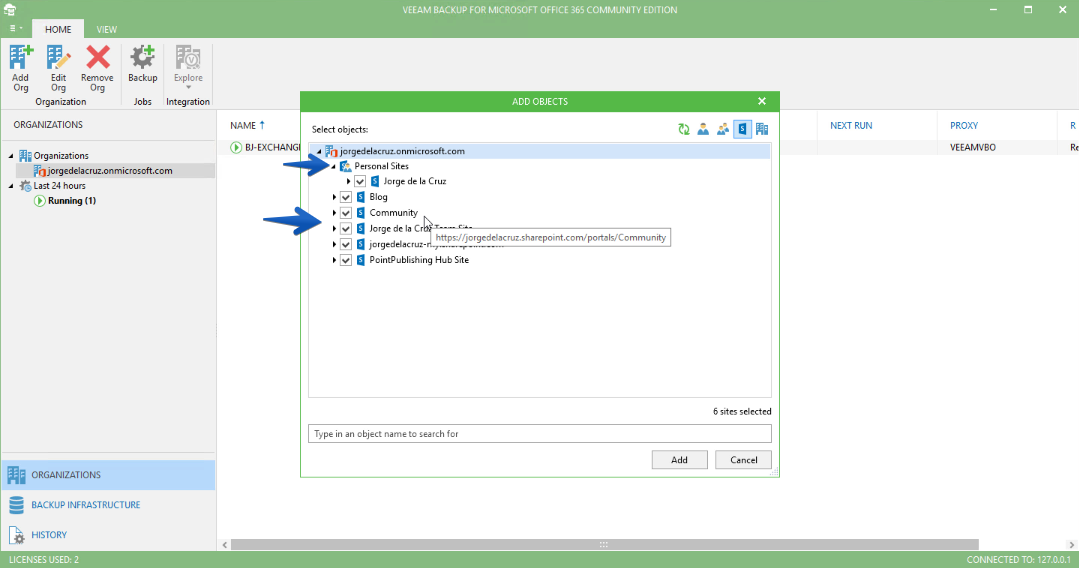Screen dimensions: 1079x568
Task: Filter objects by groups icon
Action: 723,129
